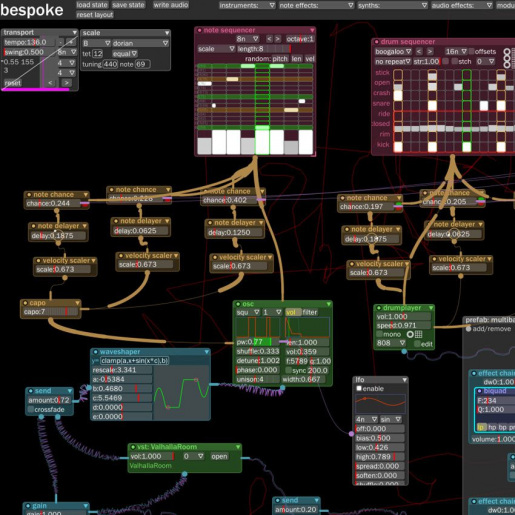Viewport: 515px width, 515px height.
Task: Step transport backward with < button
Action: click(x=50, y=83)
